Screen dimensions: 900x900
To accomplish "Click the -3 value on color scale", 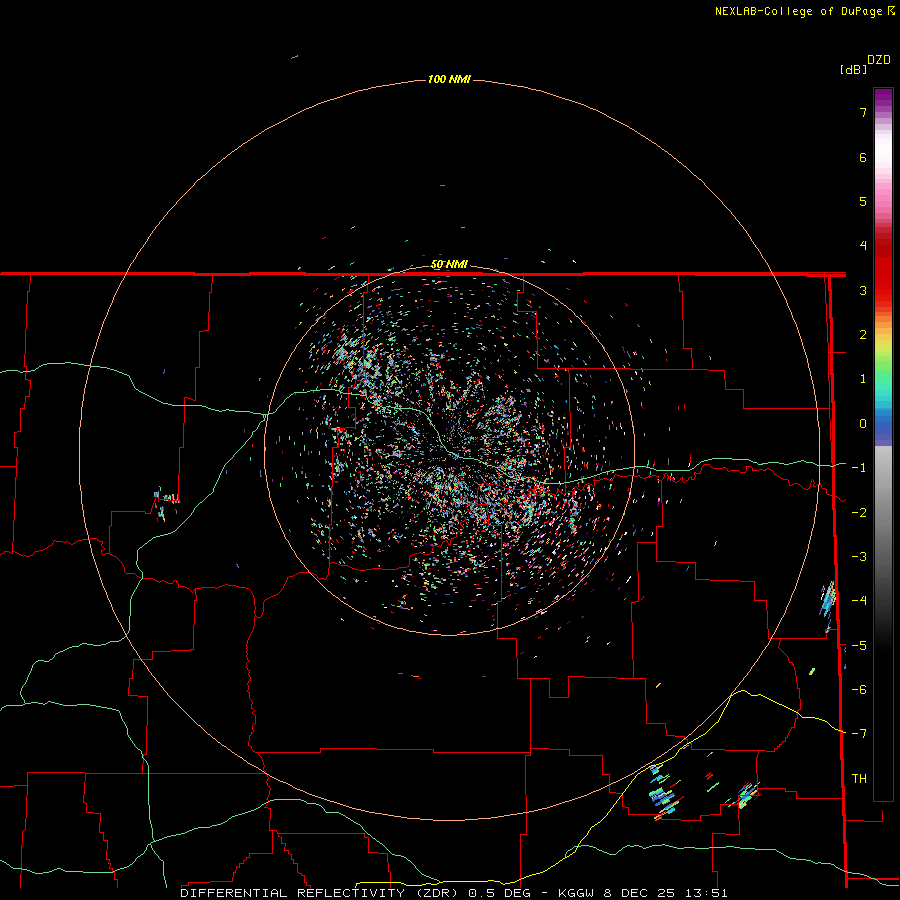I will 859,557.
